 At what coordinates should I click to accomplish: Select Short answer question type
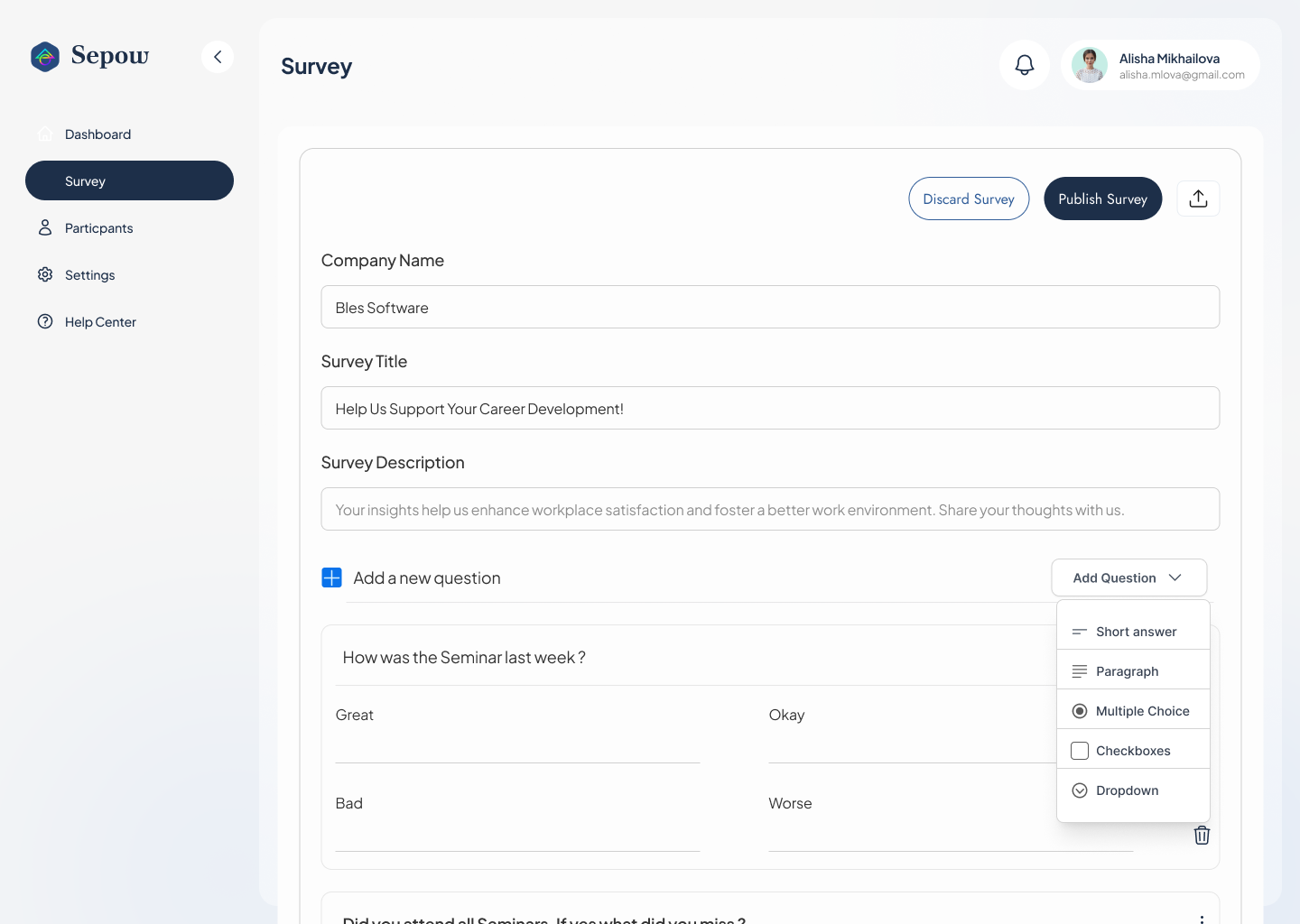click(1133, 632)
